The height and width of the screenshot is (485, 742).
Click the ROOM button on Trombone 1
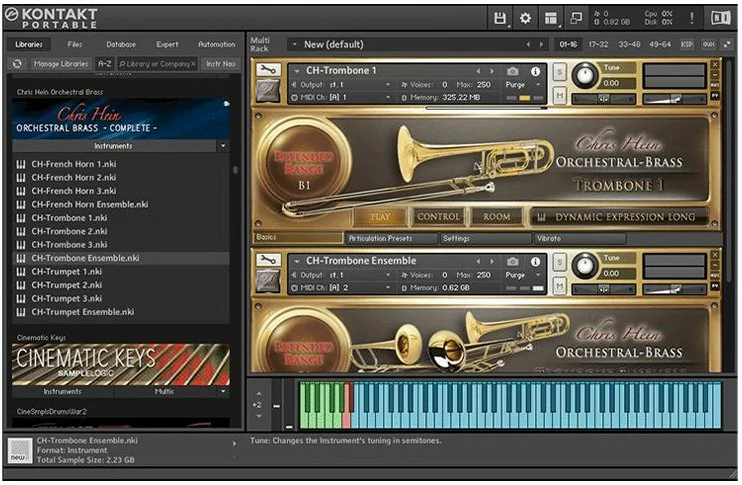[x=497, y=217]
